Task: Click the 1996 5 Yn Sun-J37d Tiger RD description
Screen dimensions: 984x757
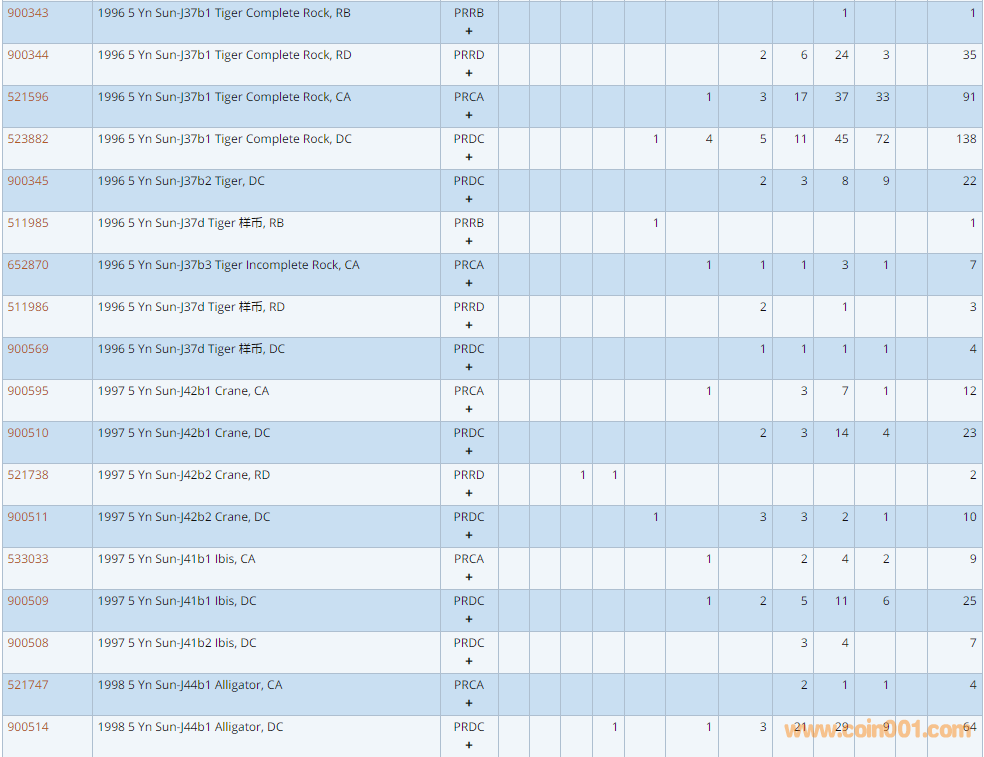Action: [x=191, y=307]
